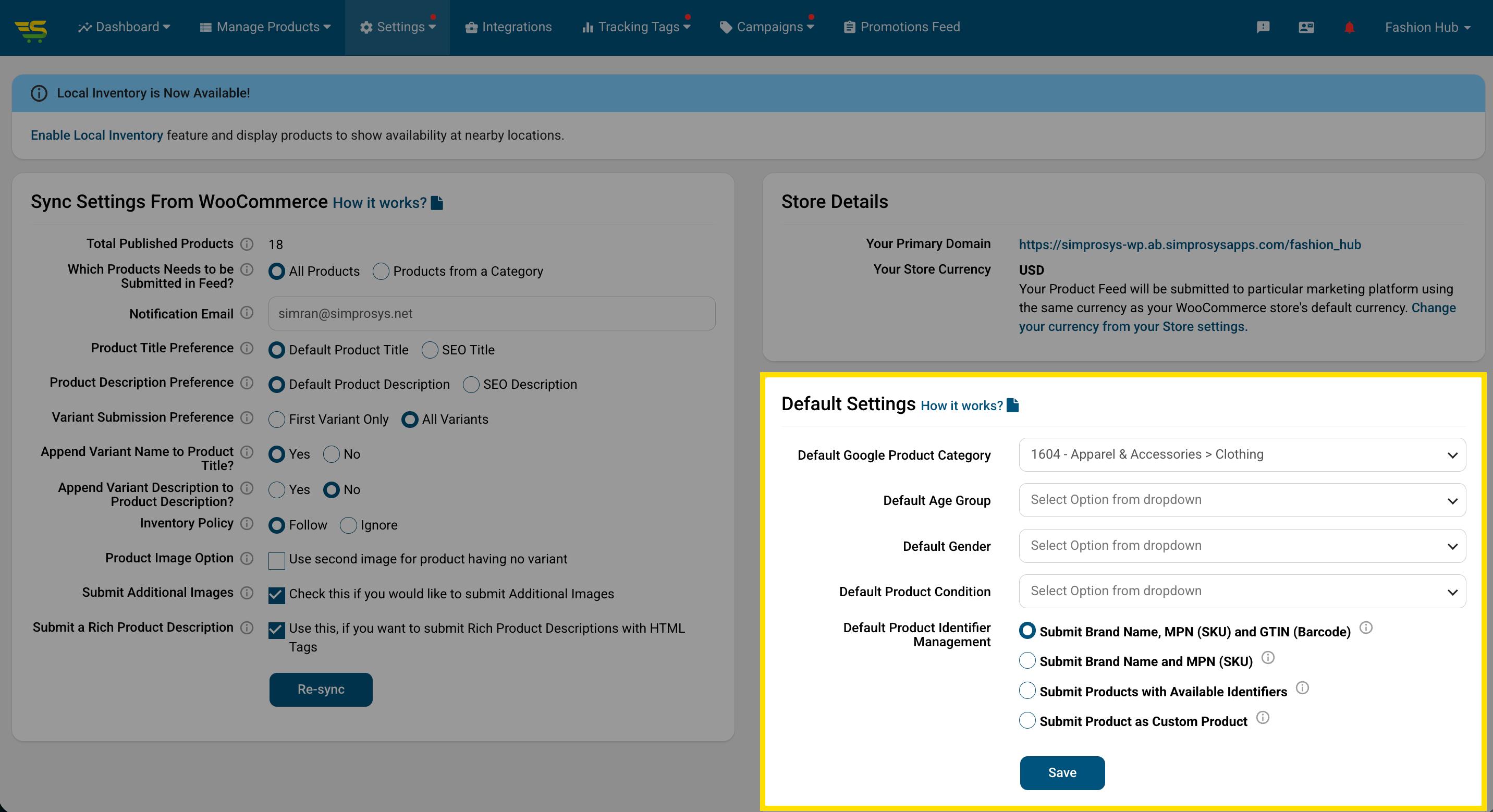Enable use second image for product checkbox
This screenshot has width=1493, height=812.
click(276, 560)
